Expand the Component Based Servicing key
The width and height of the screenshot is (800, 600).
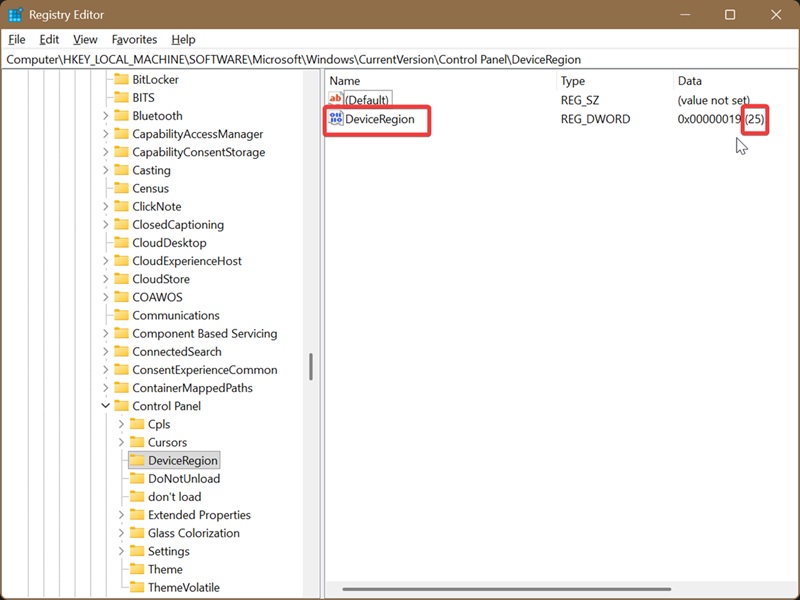(106, 333)
